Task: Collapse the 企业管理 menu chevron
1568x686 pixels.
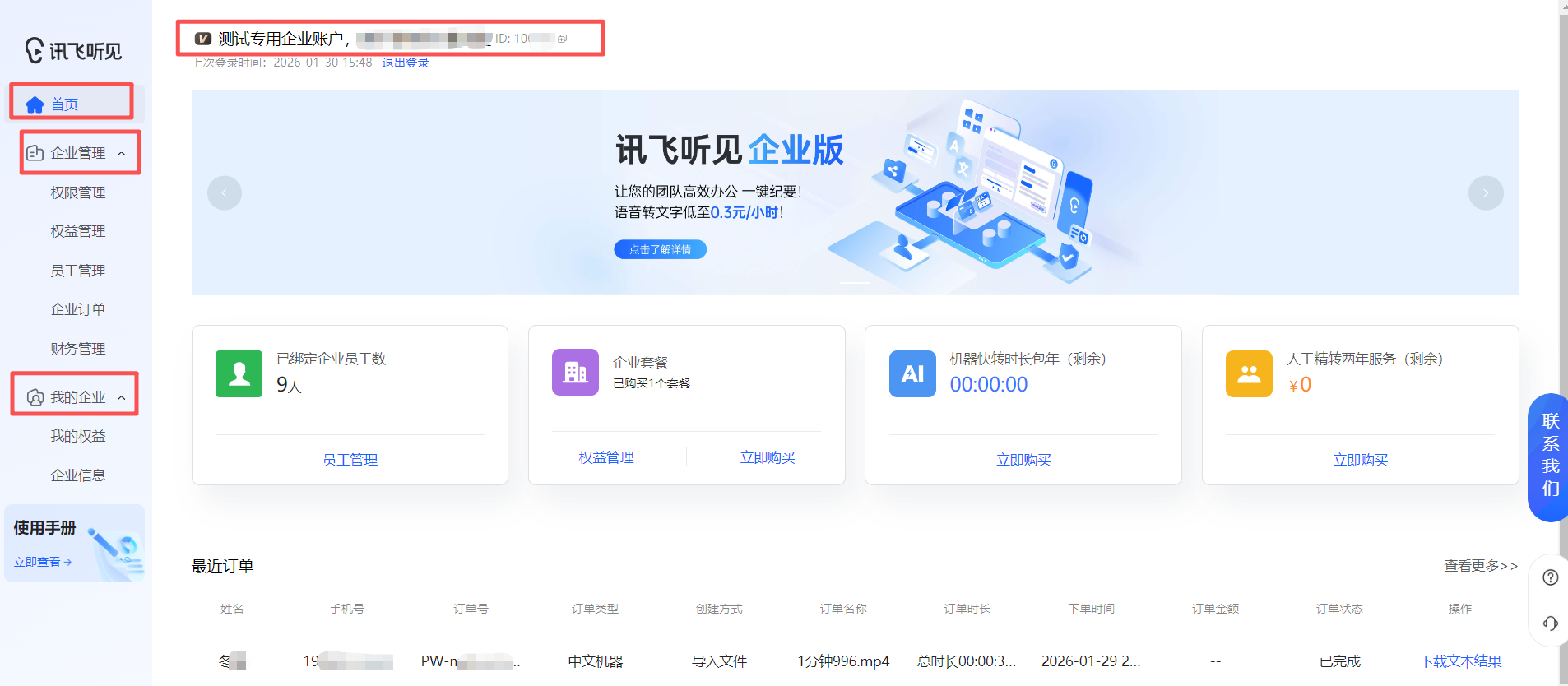Action: click(122, 154)
